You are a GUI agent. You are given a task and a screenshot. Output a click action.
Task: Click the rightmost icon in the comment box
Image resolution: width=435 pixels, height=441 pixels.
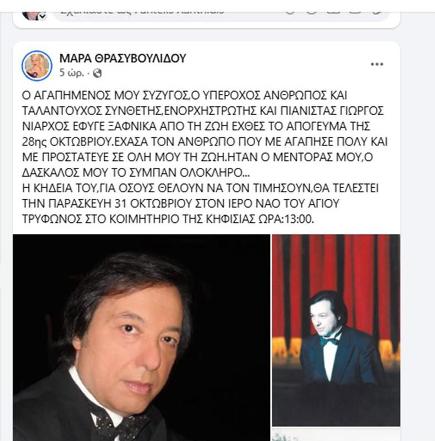click(377, 12)
